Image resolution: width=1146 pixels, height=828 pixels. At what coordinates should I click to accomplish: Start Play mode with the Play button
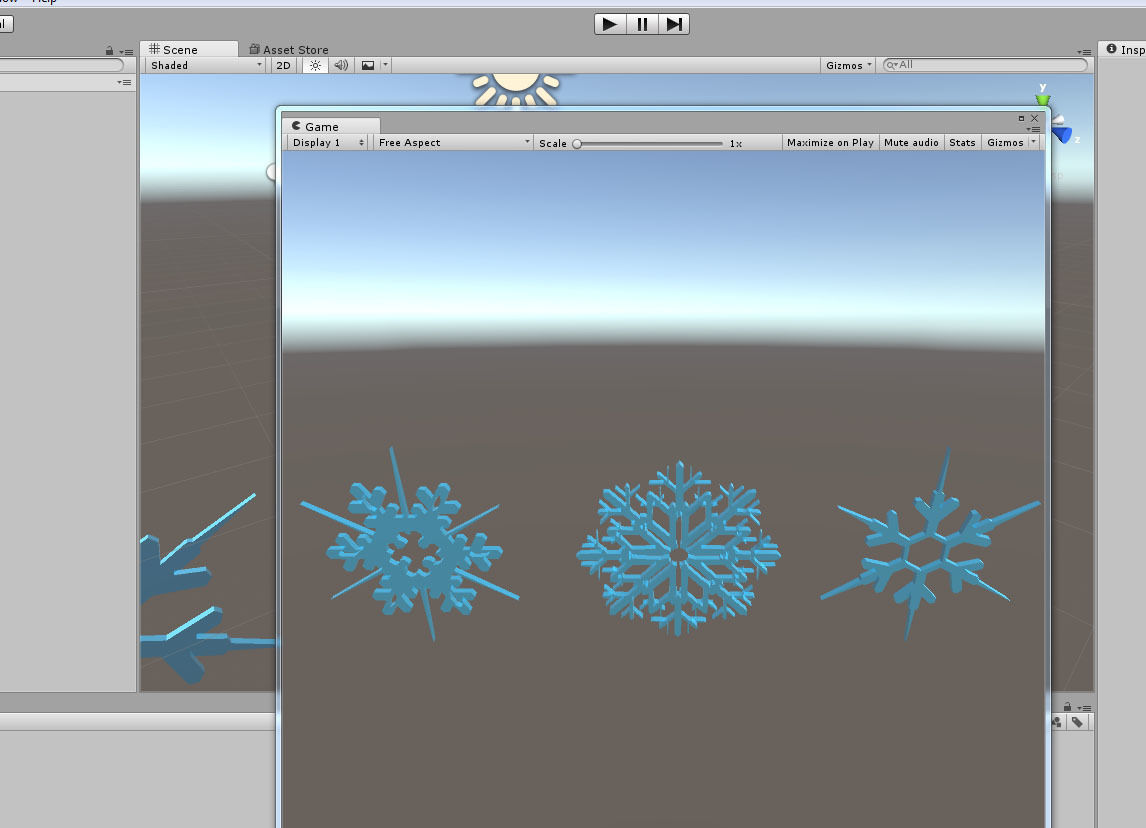coord(610,24)
